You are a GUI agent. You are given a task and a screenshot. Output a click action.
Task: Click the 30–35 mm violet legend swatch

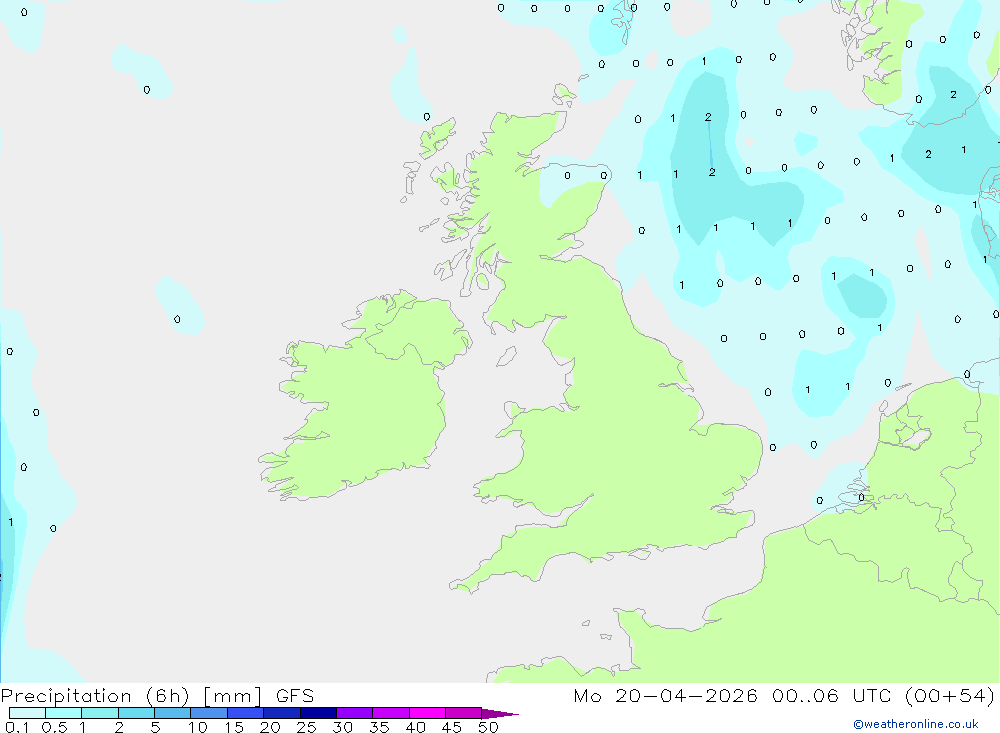click(x=355, y=713)
